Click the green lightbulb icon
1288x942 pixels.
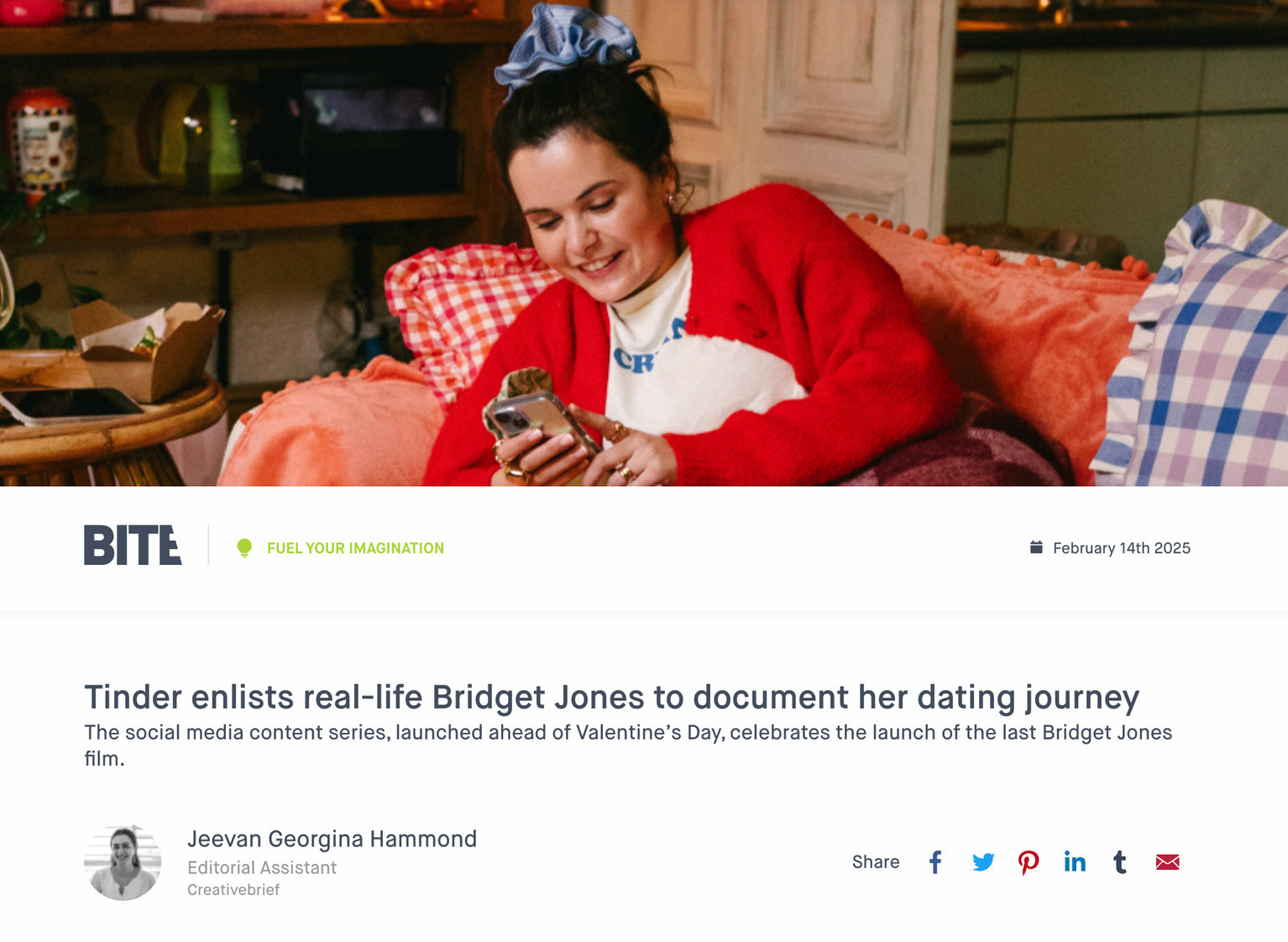tap(244, 548)
